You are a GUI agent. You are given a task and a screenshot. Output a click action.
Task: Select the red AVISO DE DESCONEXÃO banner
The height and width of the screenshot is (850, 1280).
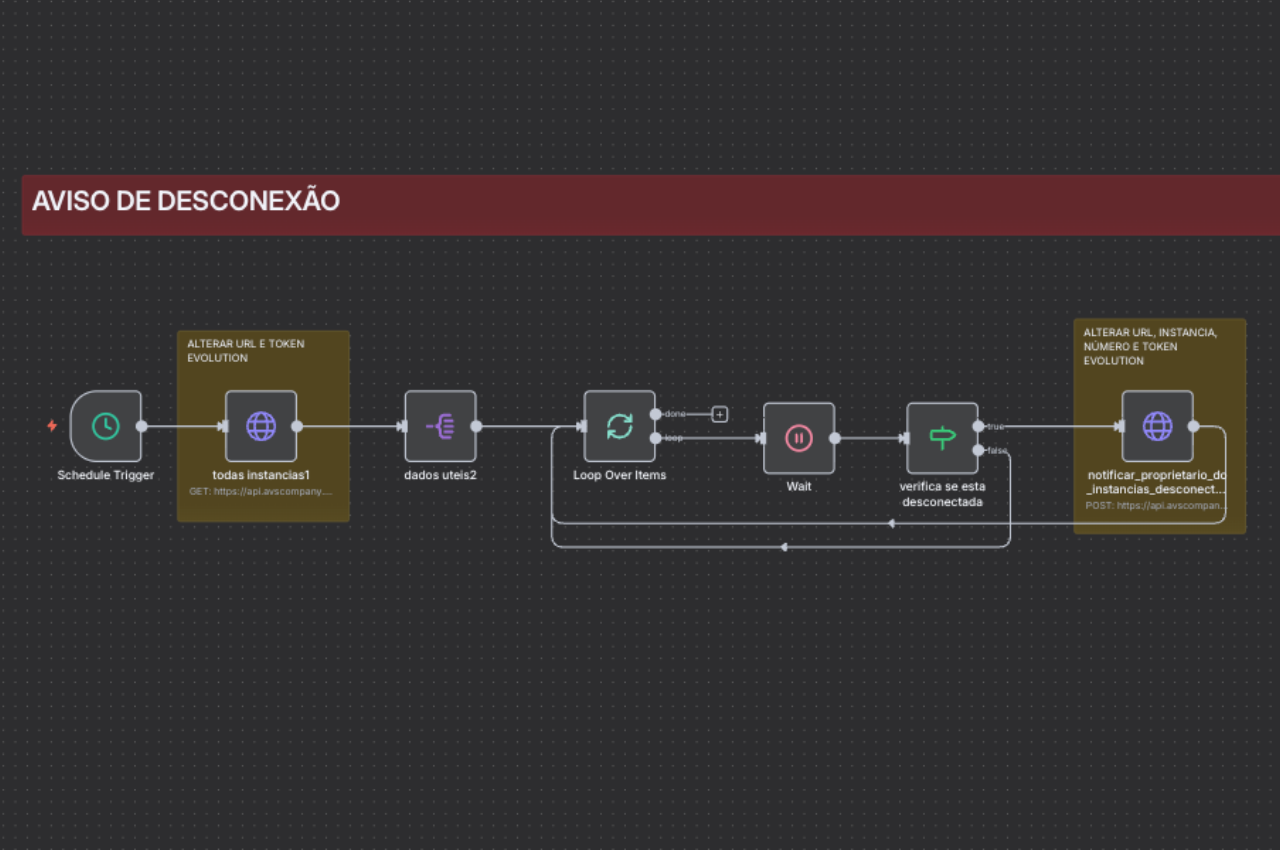point(650,205)
